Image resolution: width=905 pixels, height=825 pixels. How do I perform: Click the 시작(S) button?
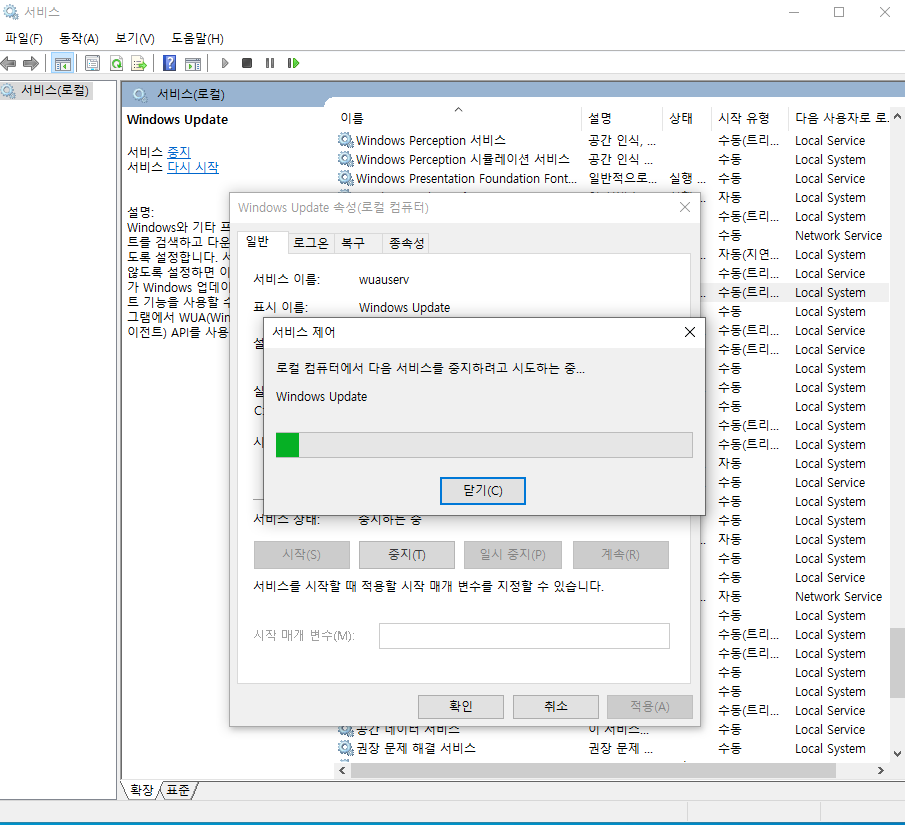tap(301, 555)
